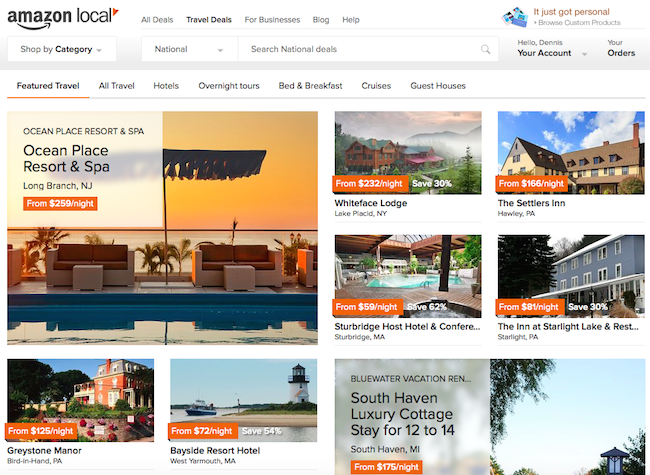
Task: Open the Help link
Action: click(351, 19)
